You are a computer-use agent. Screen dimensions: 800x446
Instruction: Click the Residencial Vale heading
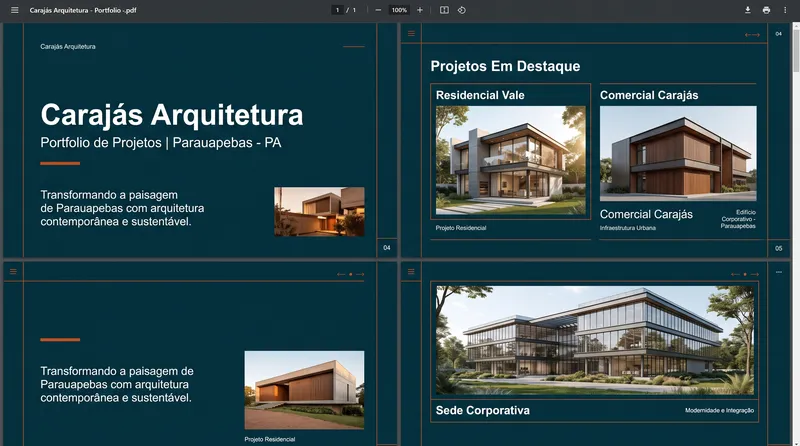point(480,95)
